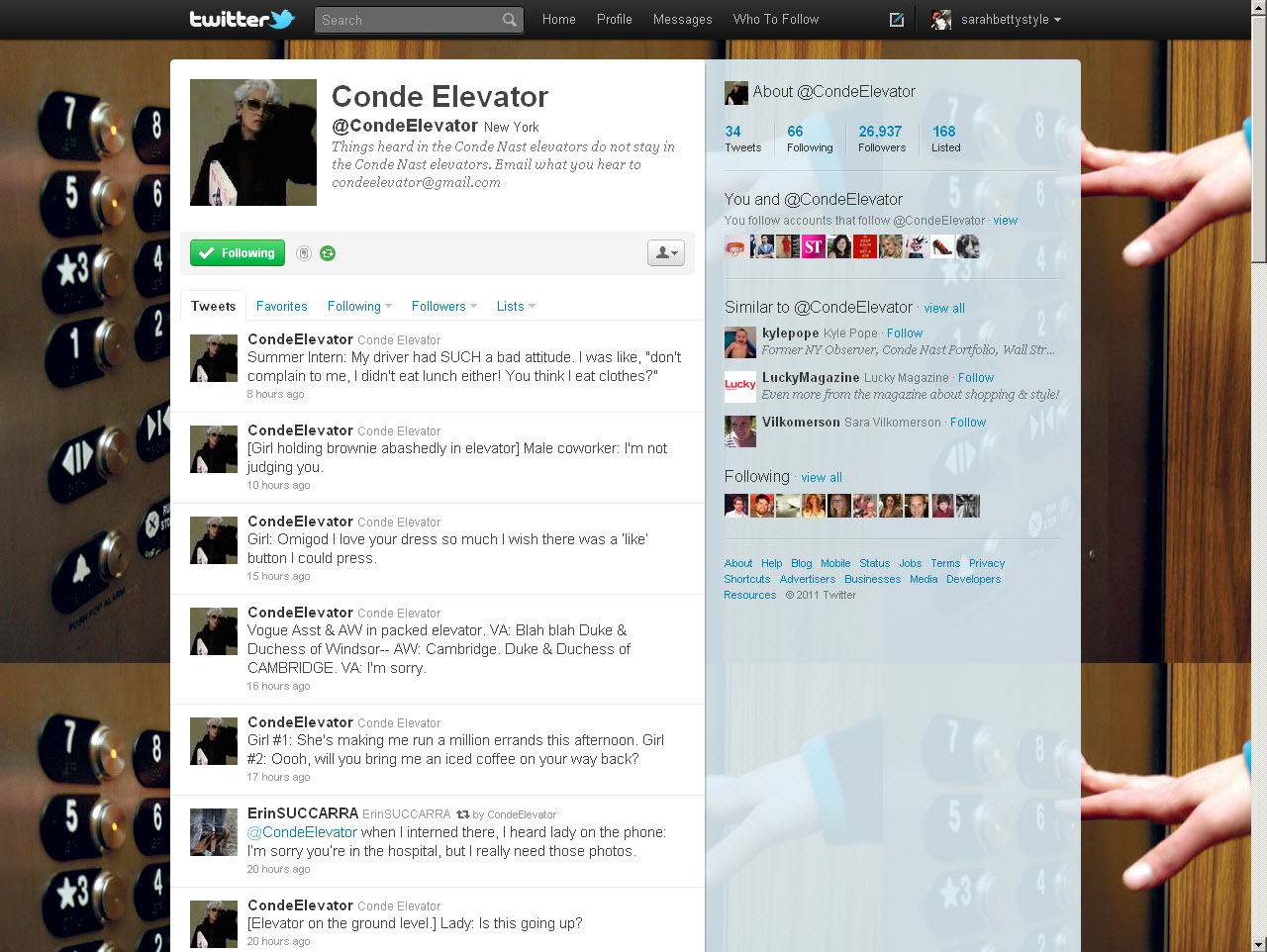Click Vilkomerson's avatar thumbnail
Screen dimensions: 1267x952
click(x=740, y=431)
